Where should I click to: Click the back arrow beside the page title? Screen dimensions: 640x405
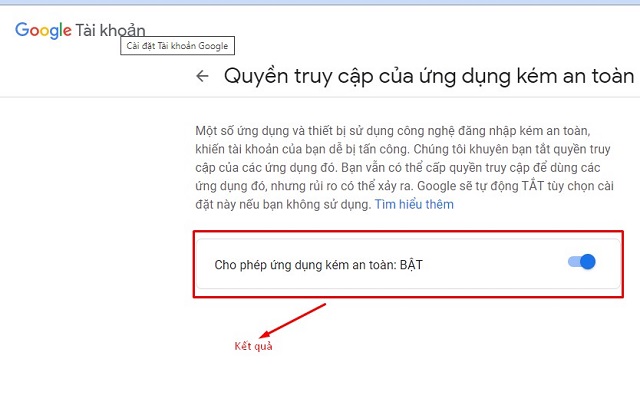202,76
